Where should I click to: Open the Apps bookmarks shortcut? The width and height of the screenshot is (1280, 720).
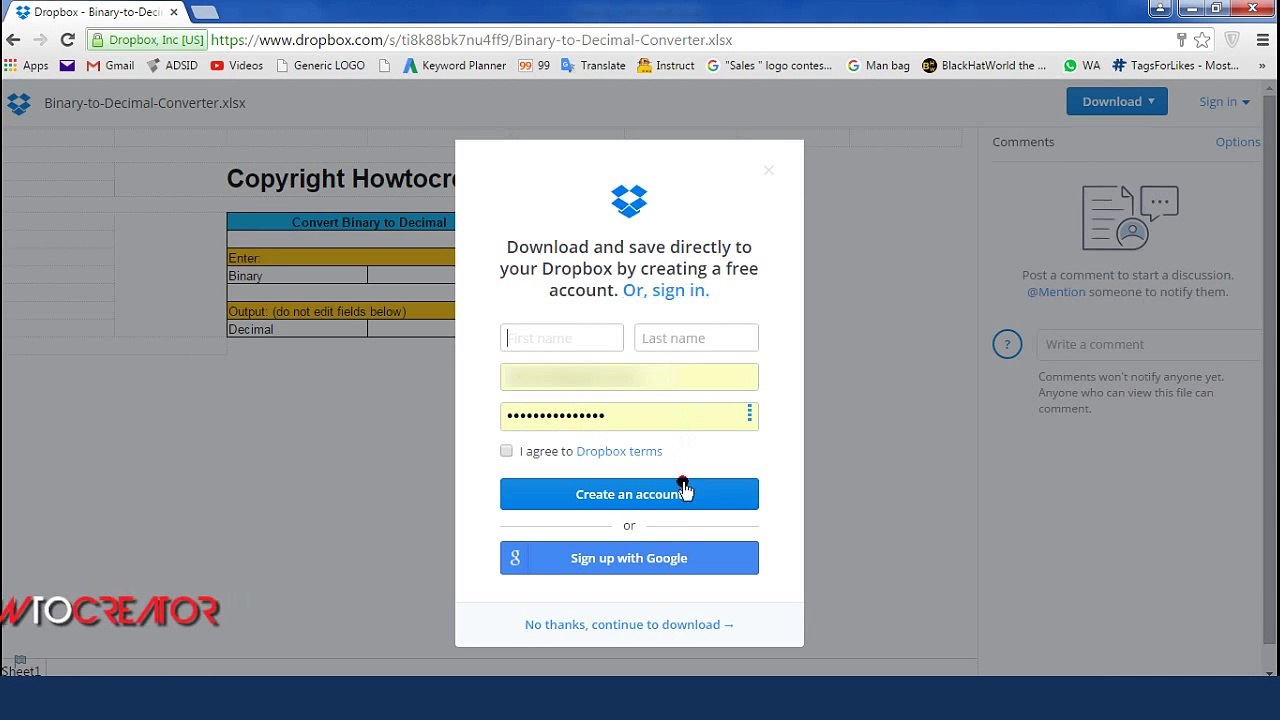coord(26,65)
